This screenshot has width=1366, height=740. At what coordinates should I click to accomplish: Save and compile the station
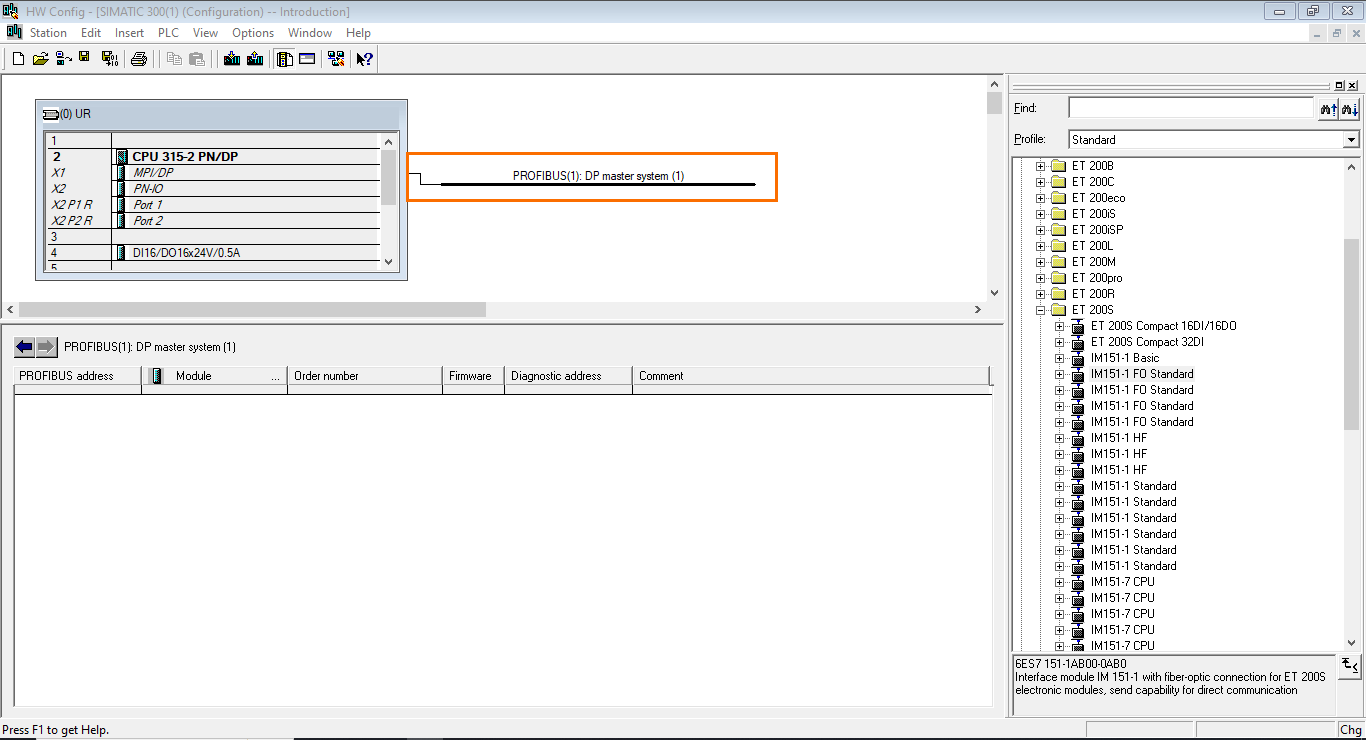110,58
